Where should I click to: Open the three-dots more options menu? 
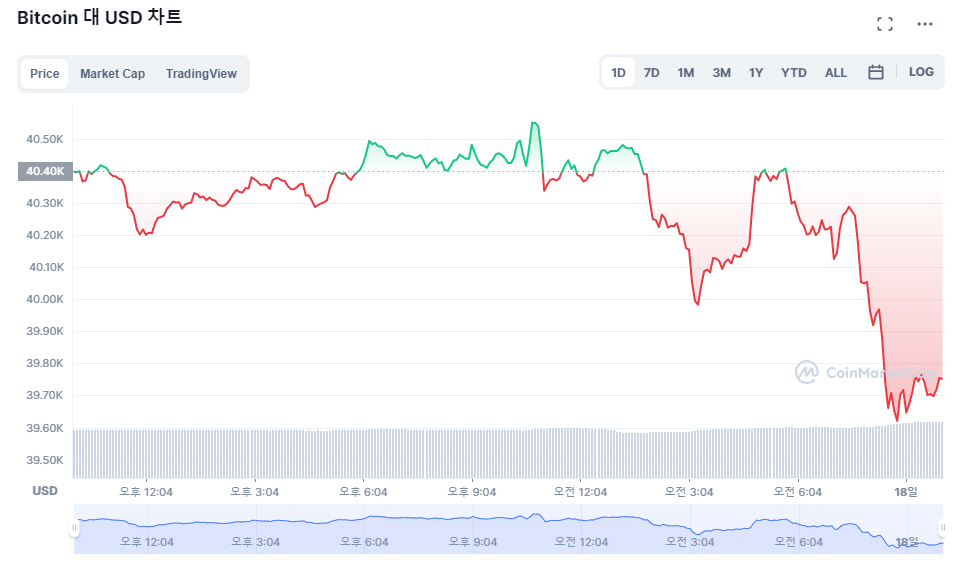click(x=924, y=24)
